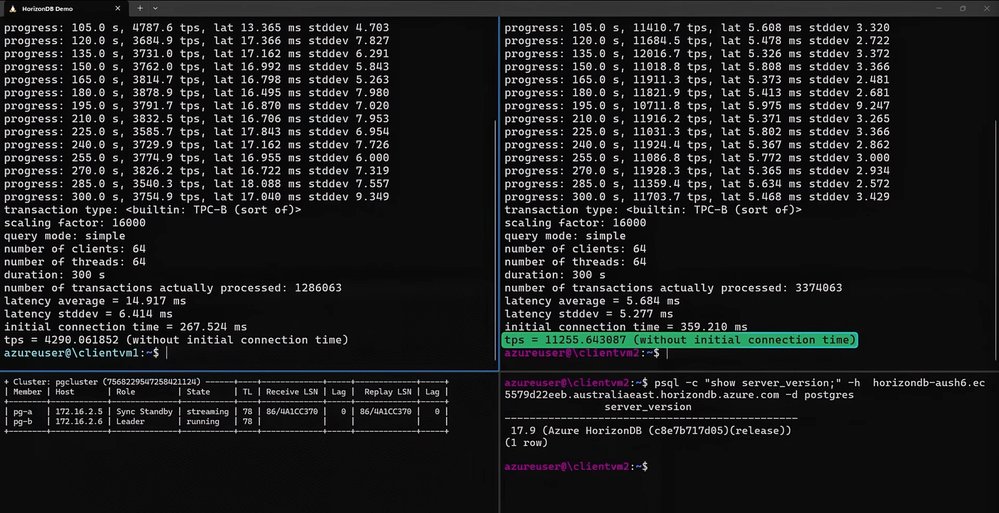Open the new-tab profile dropdown arrow
The height and width of the screenshot is (513, 999).
(155, 8)
